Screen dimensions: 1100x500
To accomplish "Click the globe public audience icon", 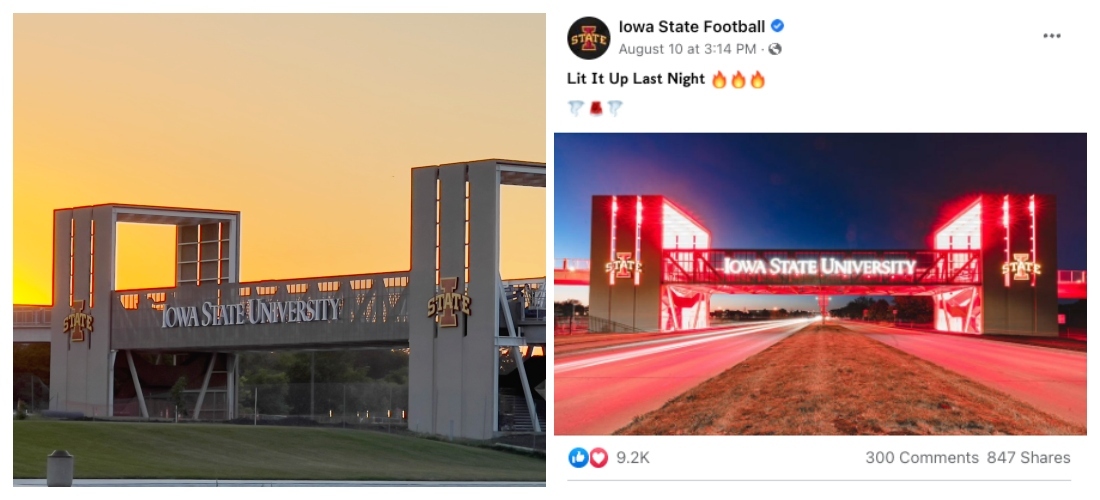I will [775, 49].
